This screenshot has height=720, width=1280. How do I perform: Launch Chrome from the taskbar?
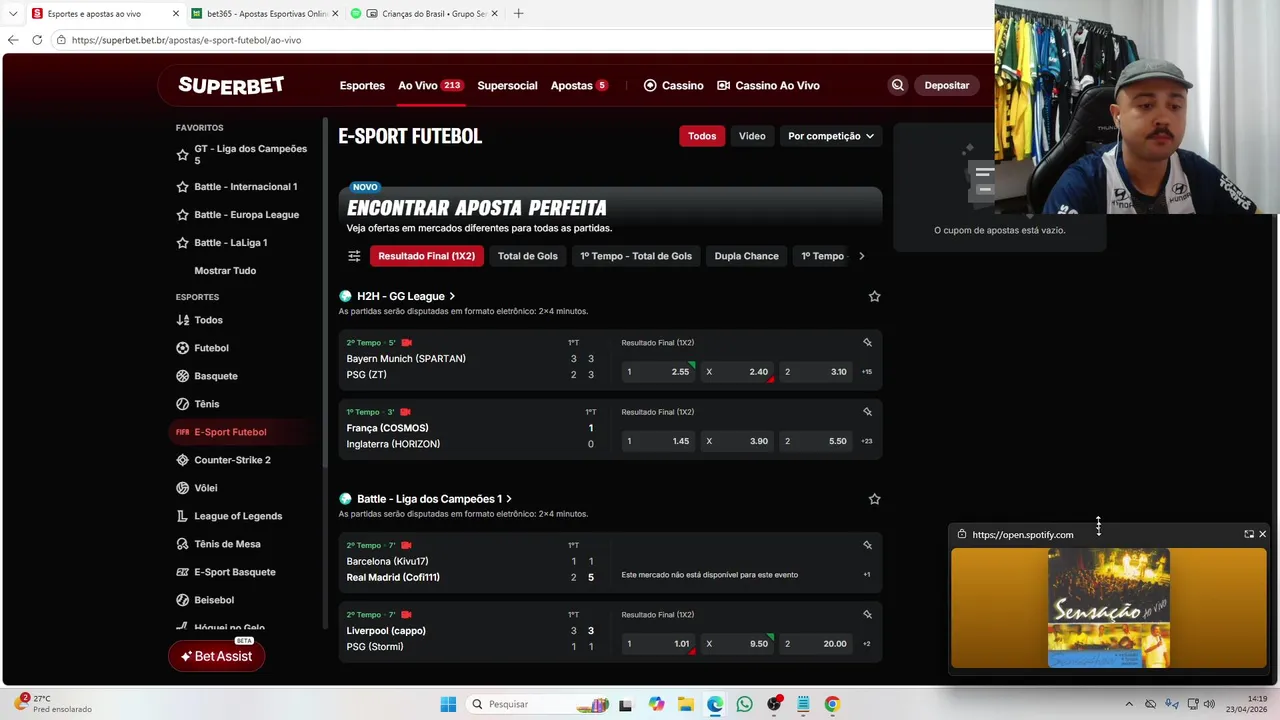coord(832,704)
